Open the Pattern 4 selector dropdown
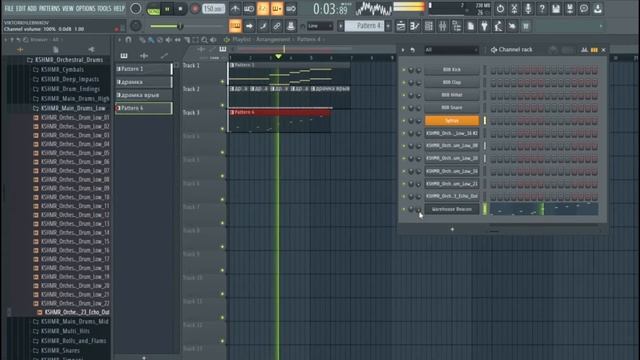640x360 pixels. point(366,26)
